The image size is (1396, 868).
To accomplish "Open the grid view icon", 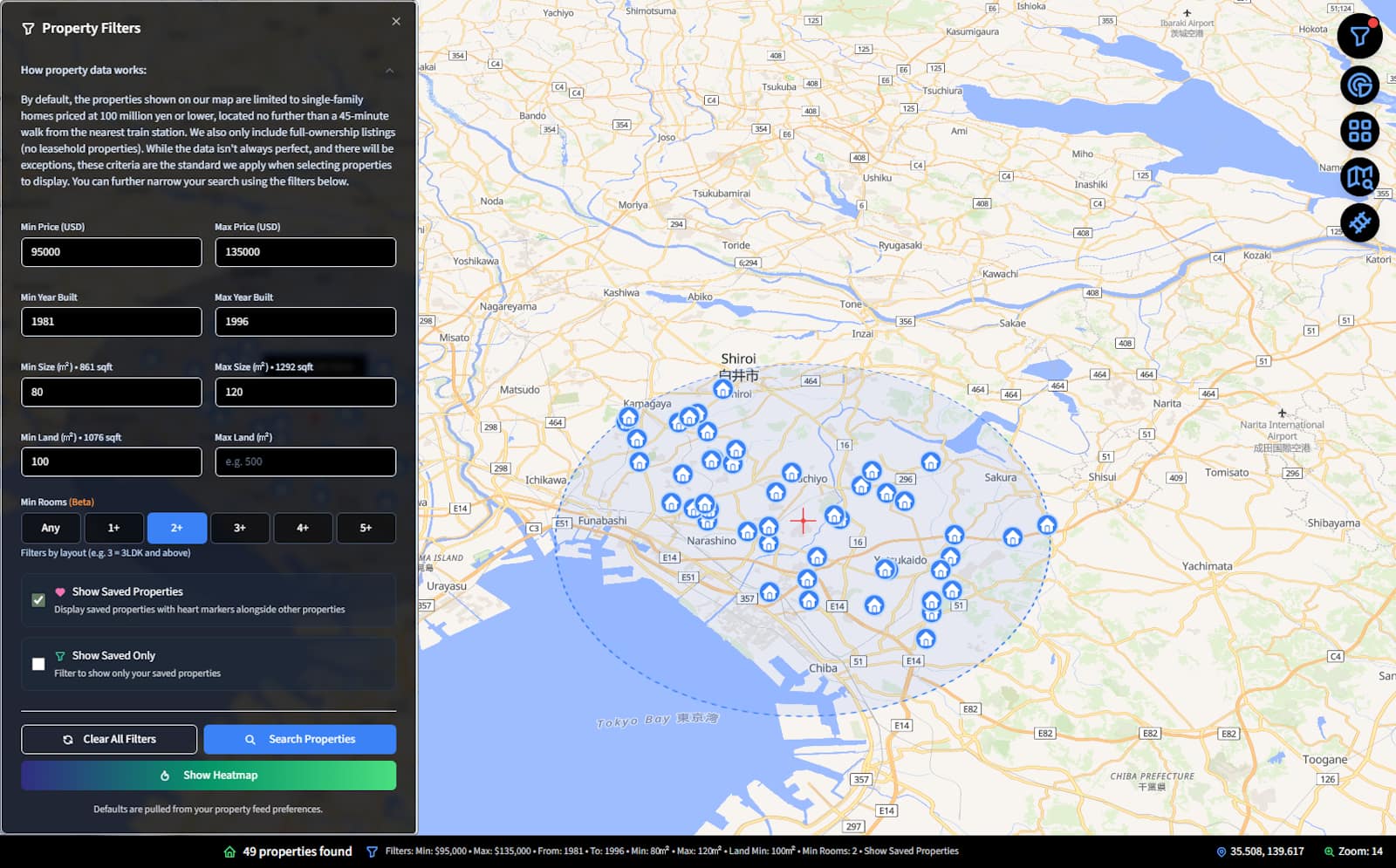I will tap(1359, 131).
